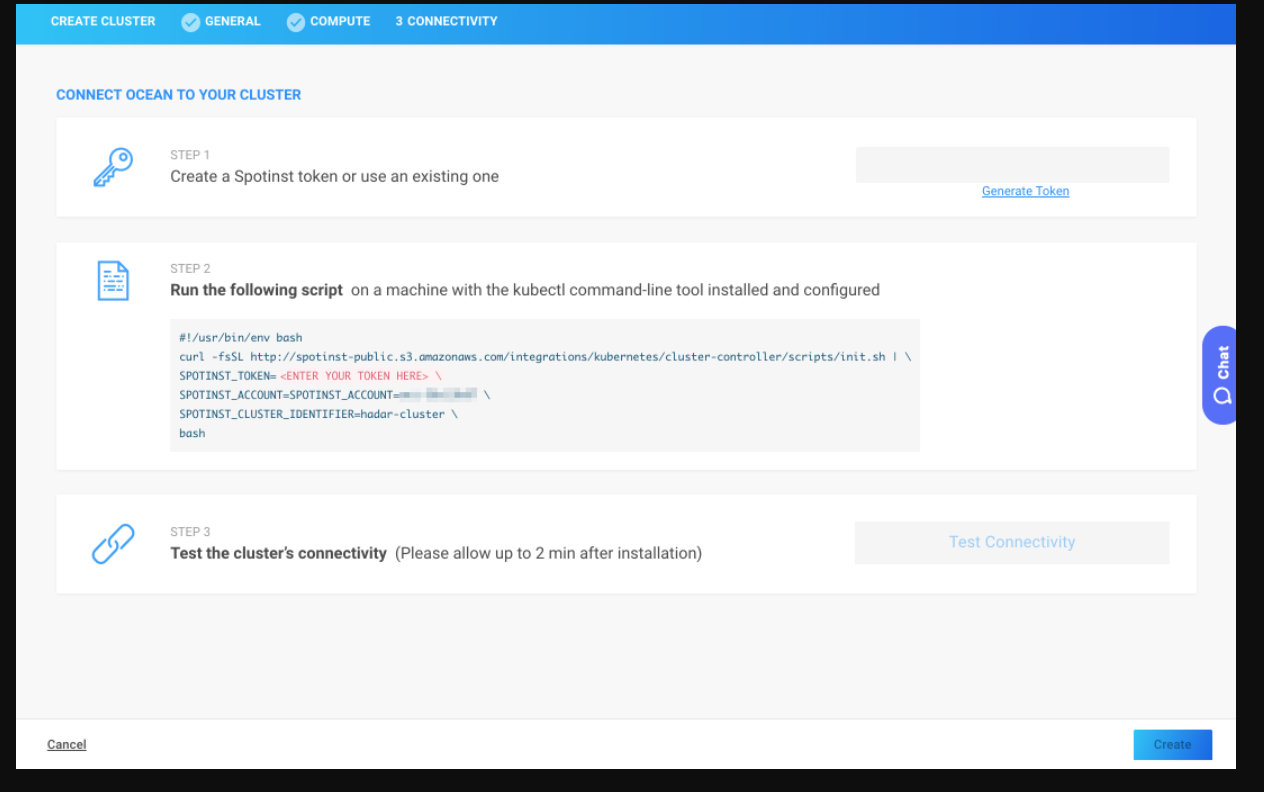Select the 3 CONNECTIVITY step
Viewport: 1264px width, 792px height.
446,21
